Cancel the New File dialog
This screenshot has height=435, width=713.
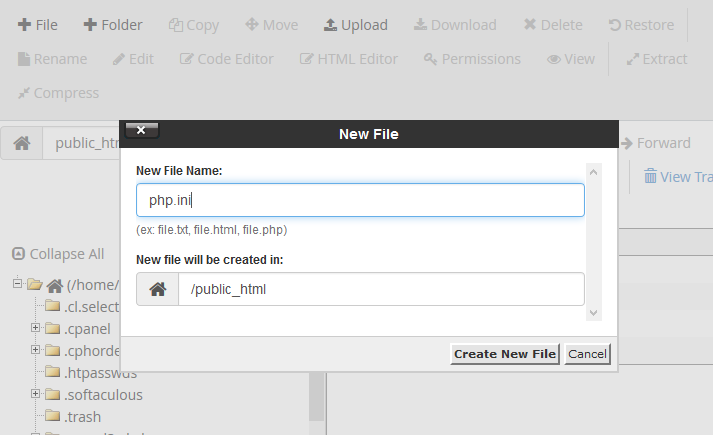click(587, 354)
